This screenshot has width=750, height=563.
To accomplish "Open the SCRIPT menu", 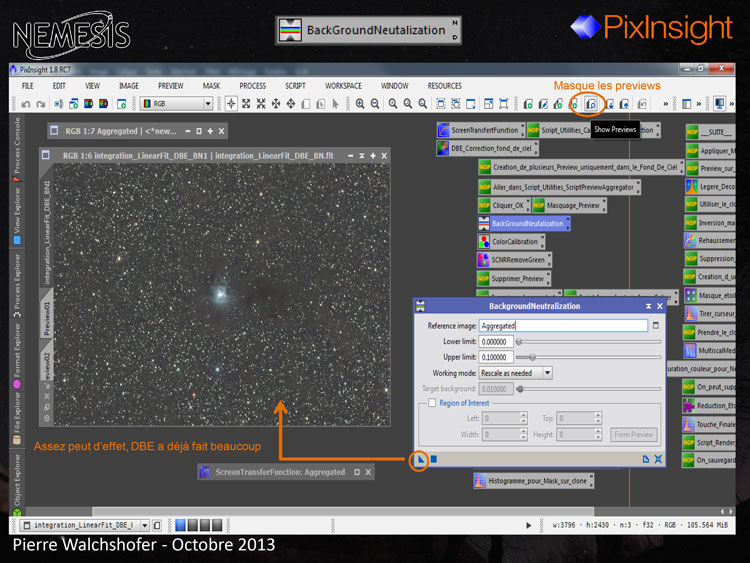I will pyautogui.click(x=295, y=86).
